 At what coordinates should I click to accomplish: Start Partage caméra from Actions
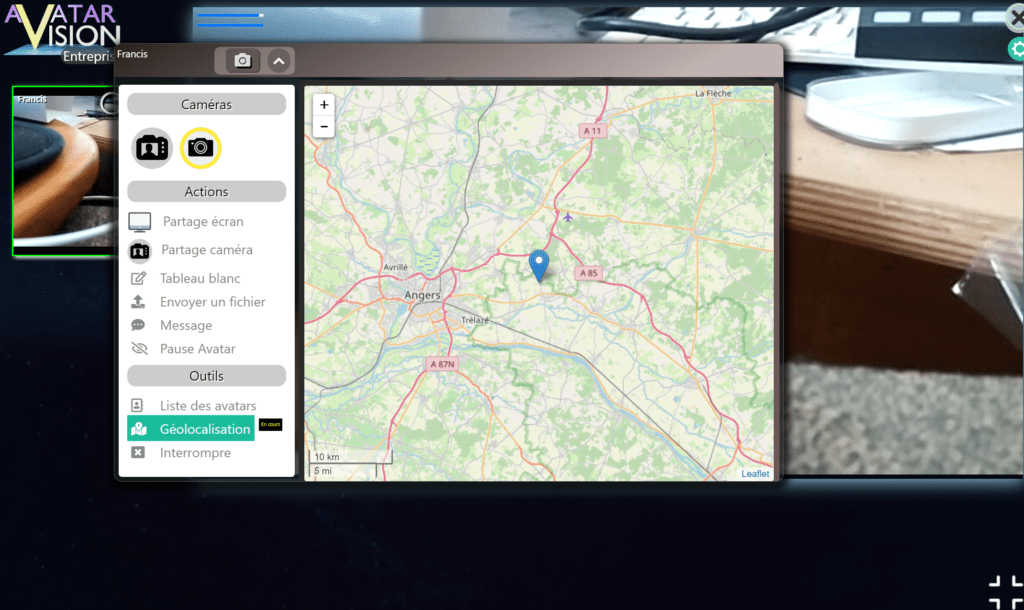[x=206, y=250]
